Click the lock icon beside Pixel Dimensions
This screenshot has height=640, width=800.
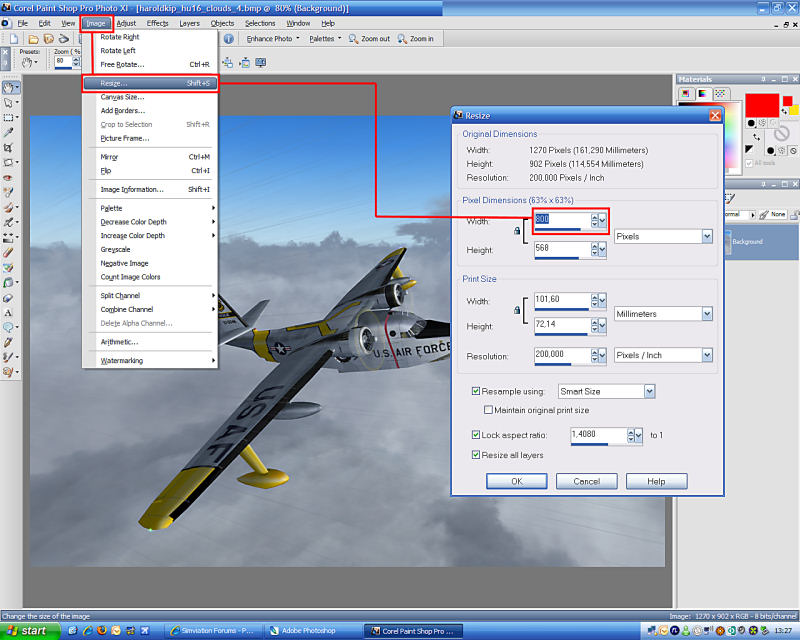click(x=517, y=231)
